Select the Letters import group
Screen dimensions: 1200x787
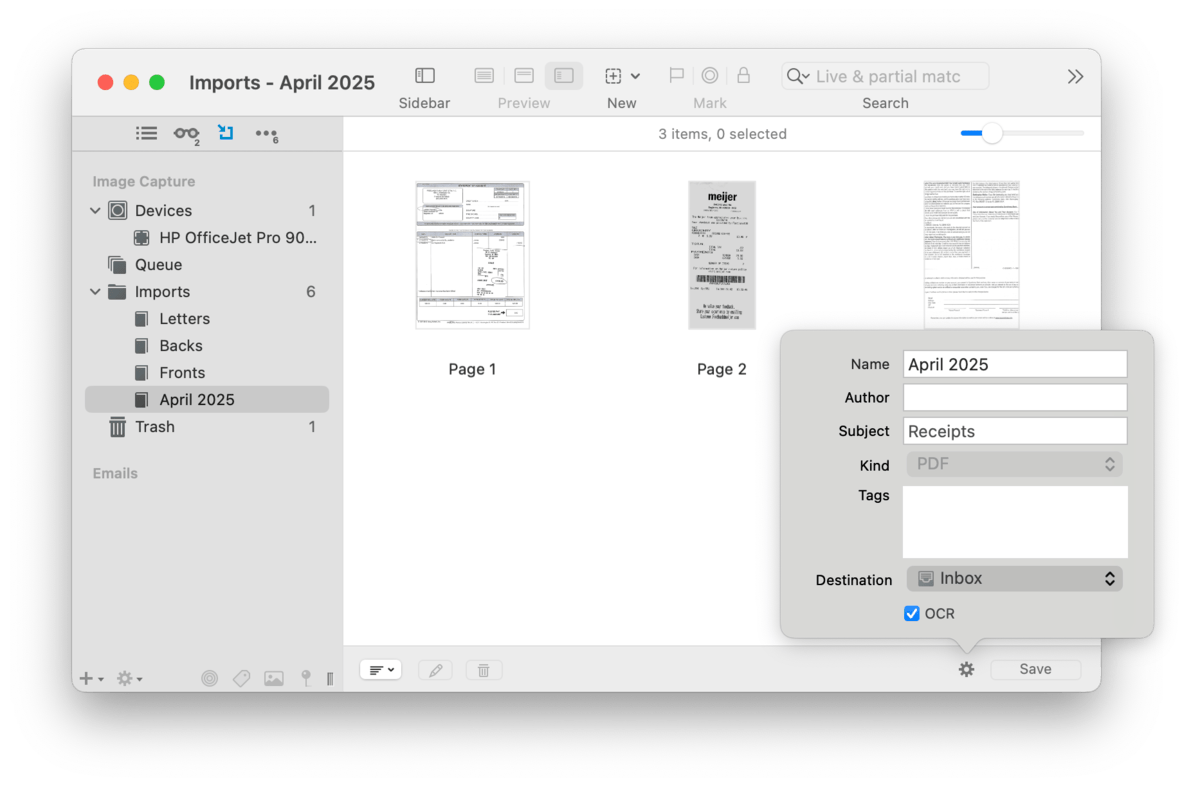[184, 319]
